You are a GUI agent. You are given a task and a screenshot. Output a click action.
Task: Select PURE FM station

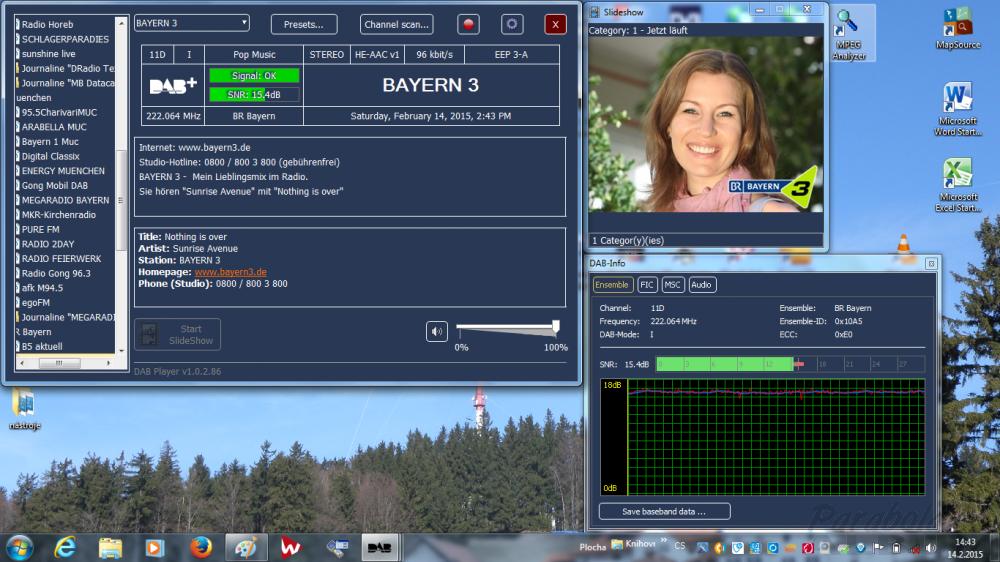pos(40,230)
